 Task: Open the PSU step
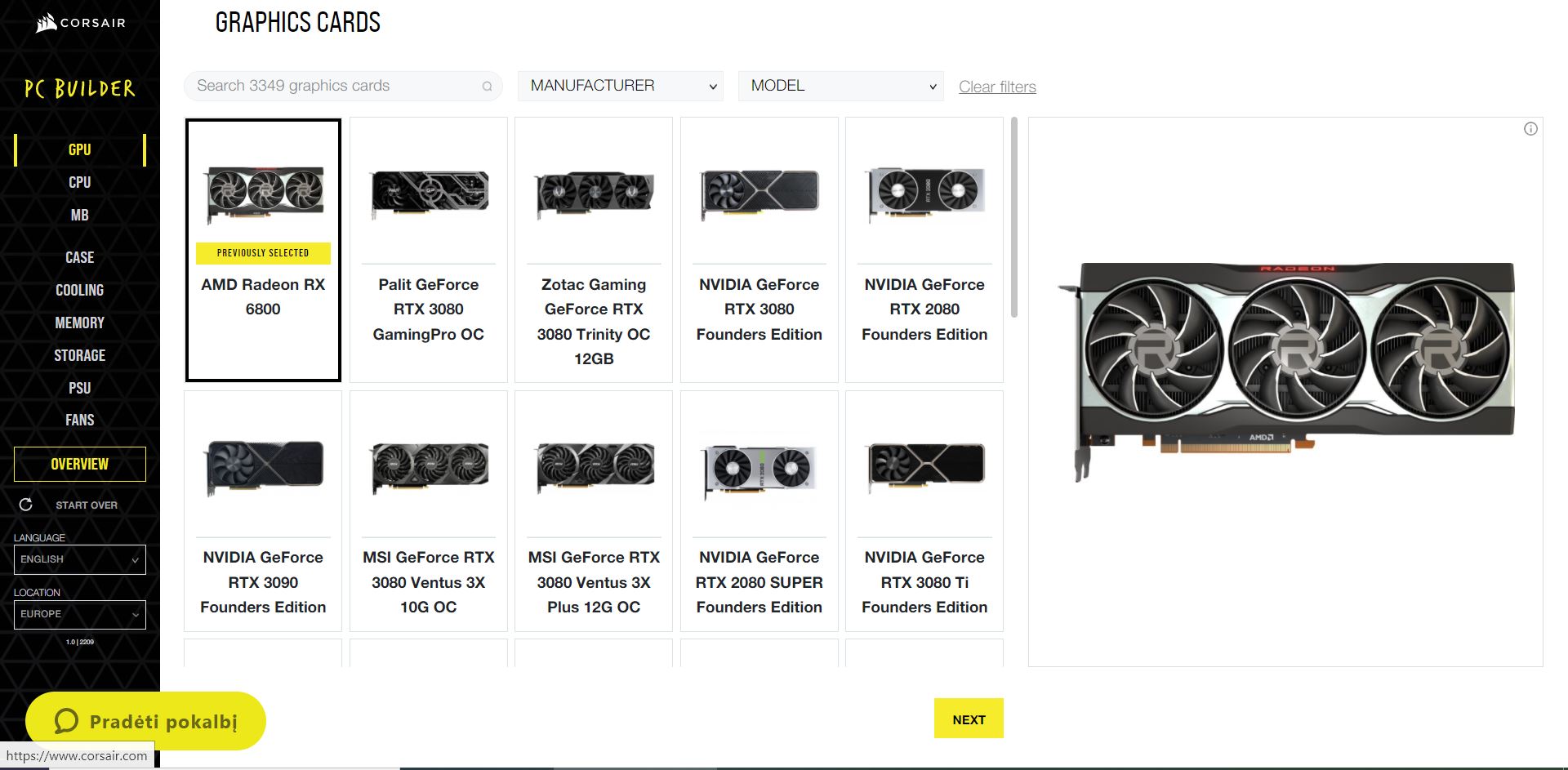80,388
